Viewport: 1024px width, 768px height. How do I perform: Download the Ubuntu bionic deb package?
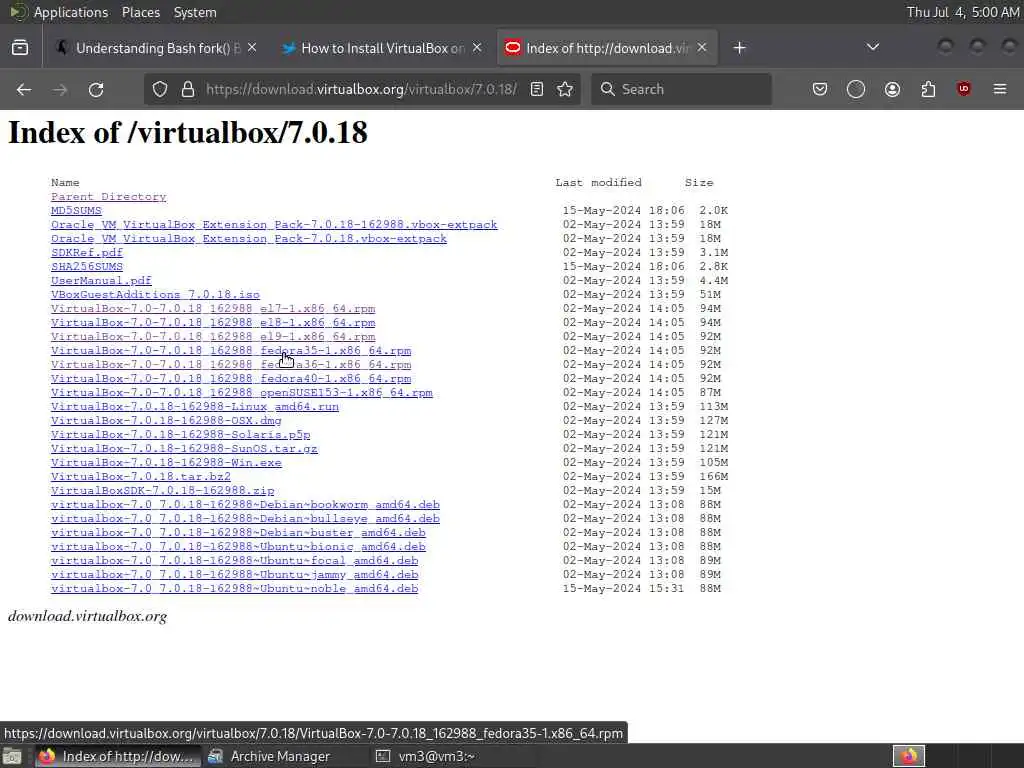point(238,547)
